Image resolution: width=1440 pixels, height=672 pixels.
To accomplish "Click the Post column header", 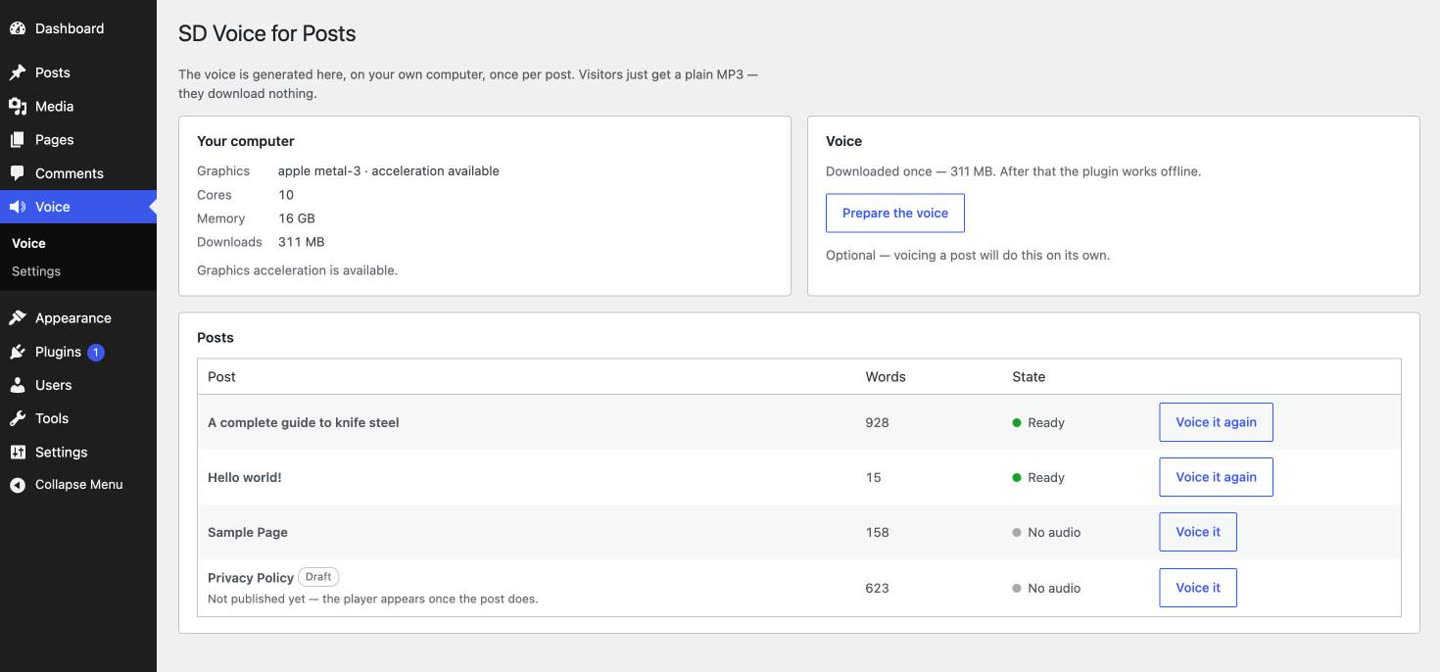I will point(222,377).
